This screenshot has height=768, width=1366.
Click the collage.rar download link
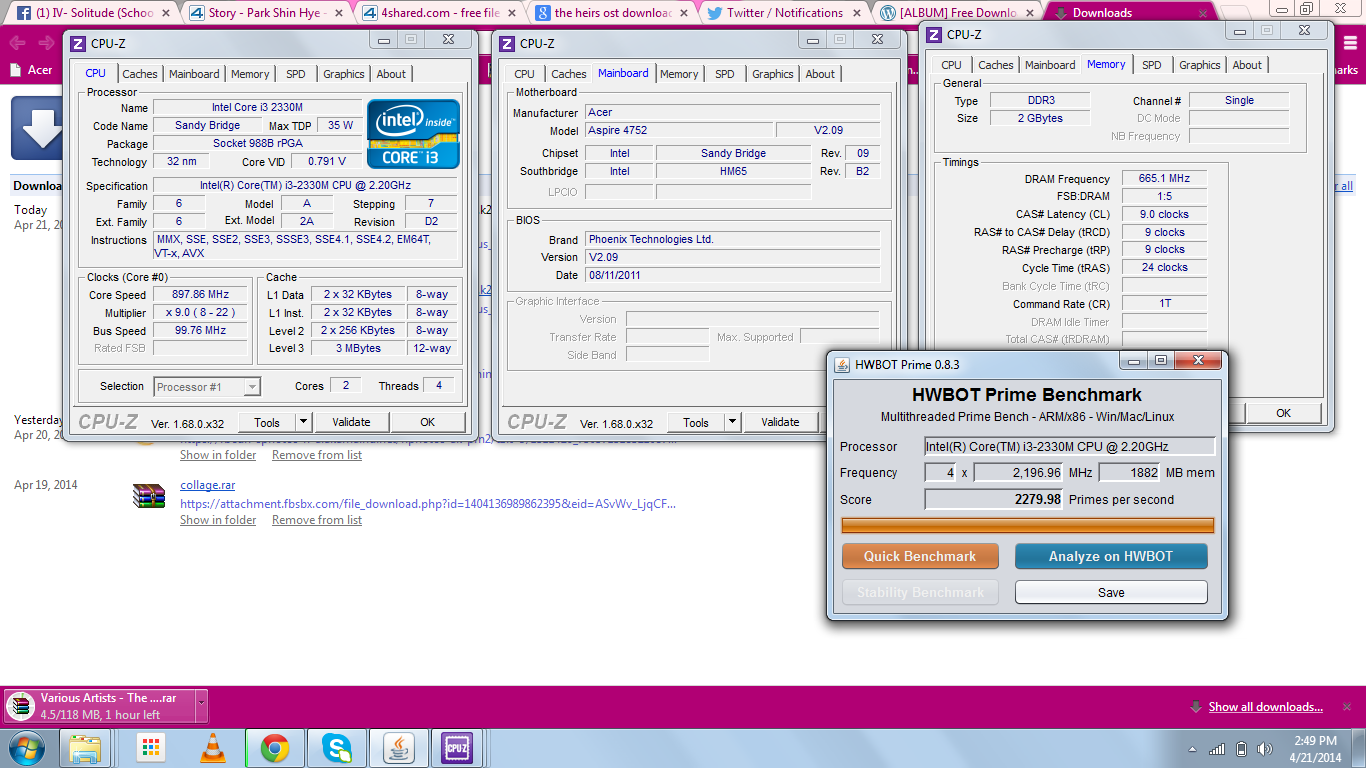coord(207,485)
